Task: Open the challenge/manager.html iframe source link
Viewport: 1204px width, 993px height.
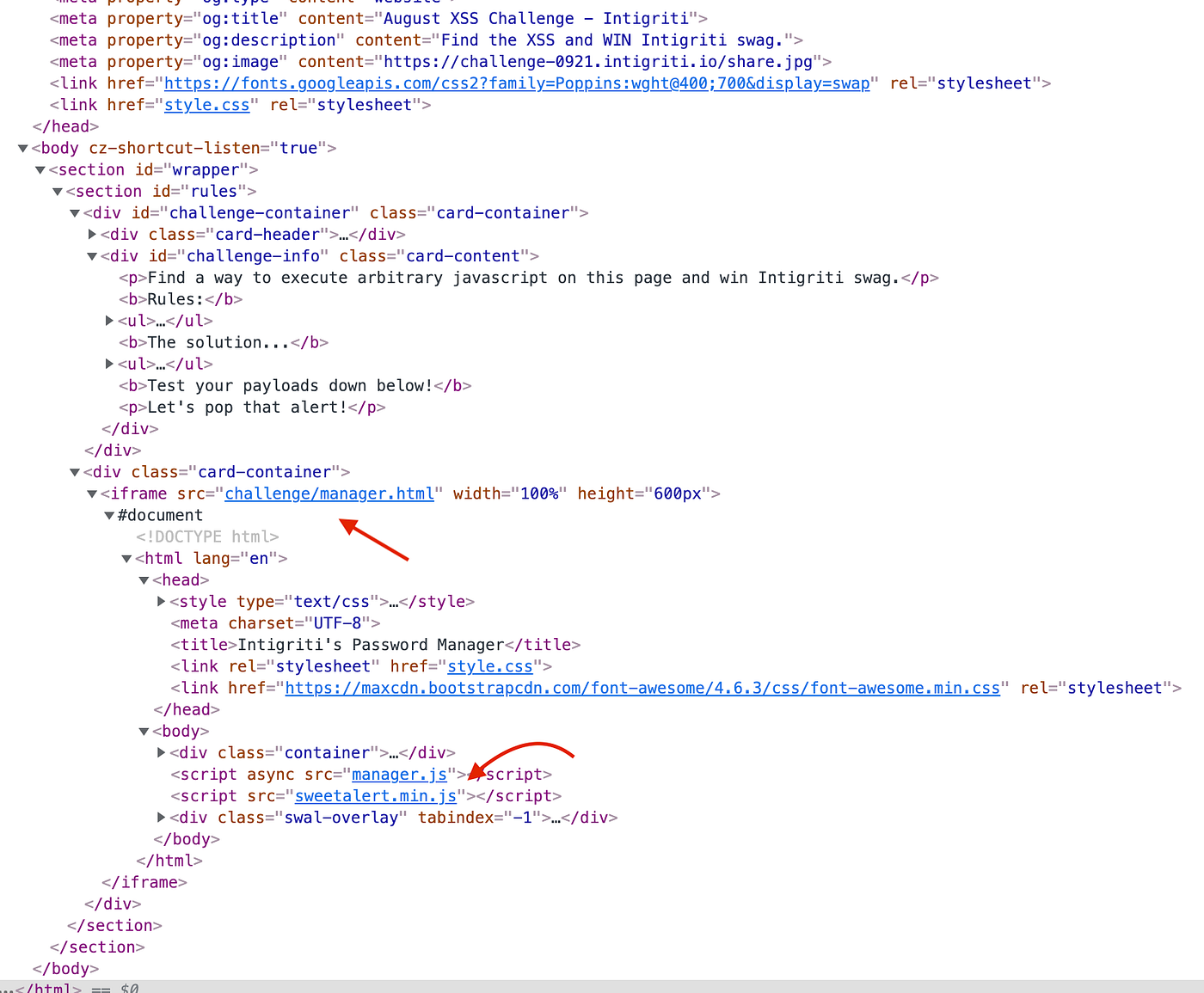Action: (x=329, y=493)
